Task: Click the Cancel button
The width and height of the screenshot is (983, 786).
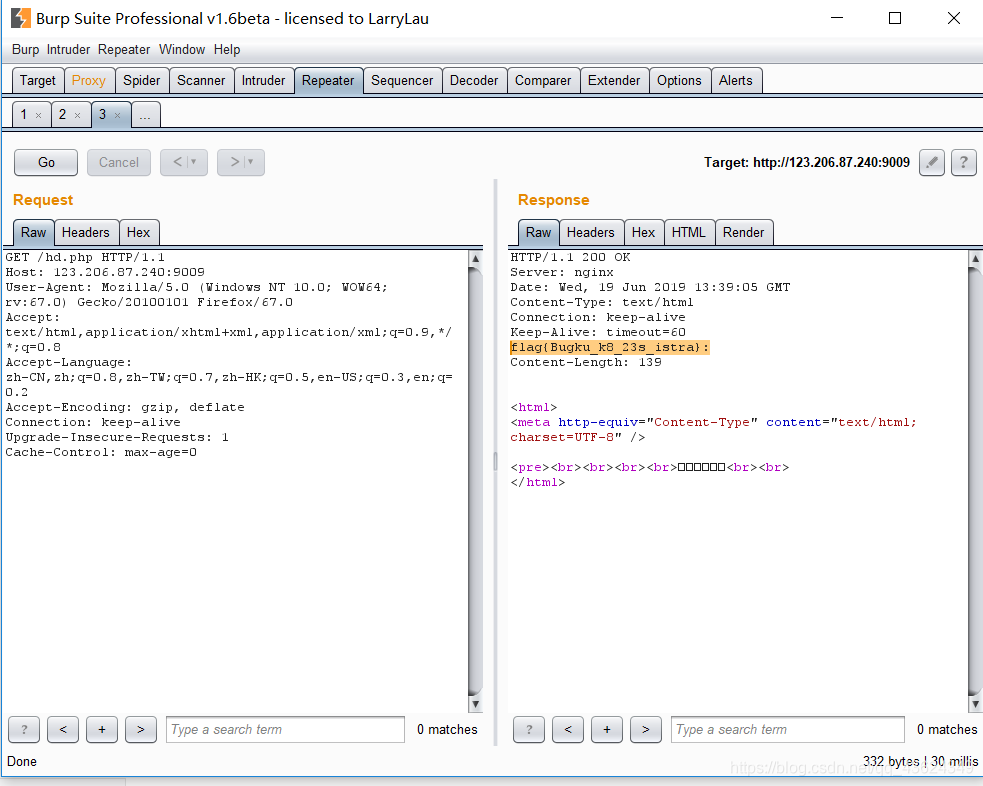Action: point(118,162)
